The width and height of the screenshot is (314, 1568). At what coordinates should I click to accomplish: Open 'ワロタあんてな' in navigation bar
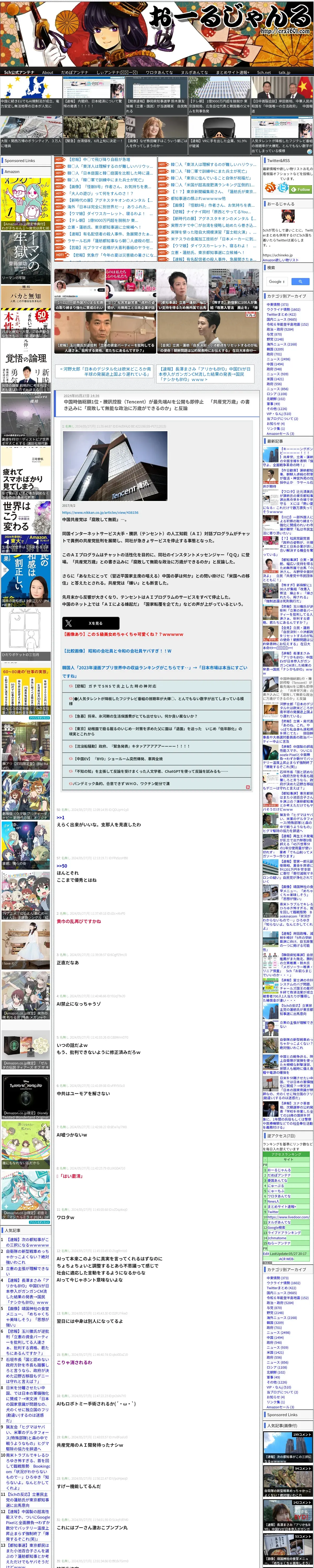(x=159, y=72)
